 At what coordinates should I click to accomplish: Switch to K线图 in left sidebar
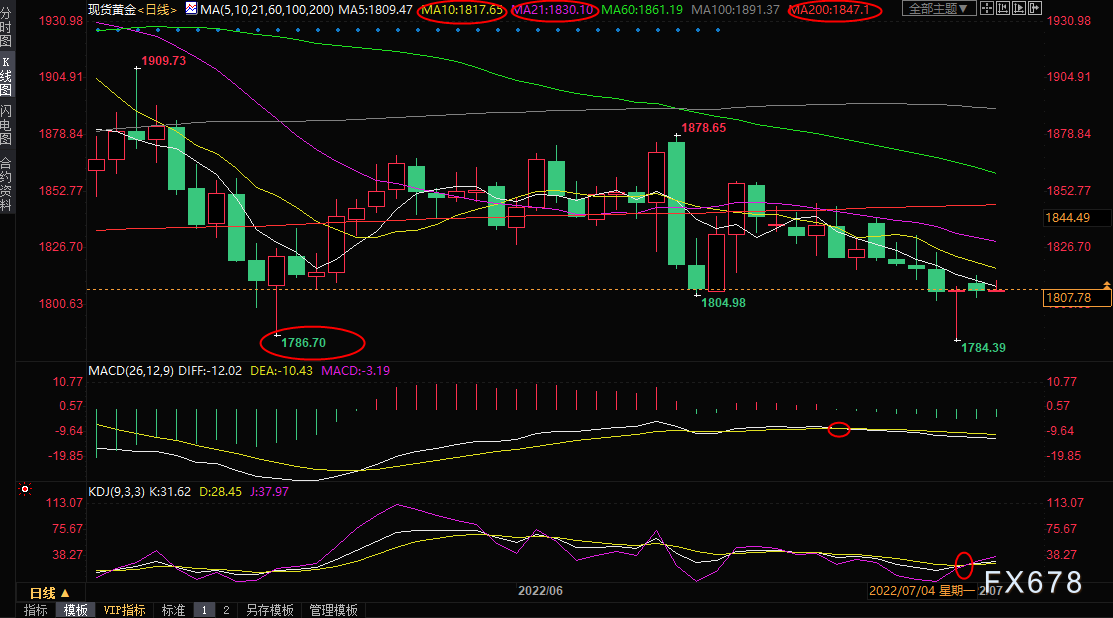6,75
